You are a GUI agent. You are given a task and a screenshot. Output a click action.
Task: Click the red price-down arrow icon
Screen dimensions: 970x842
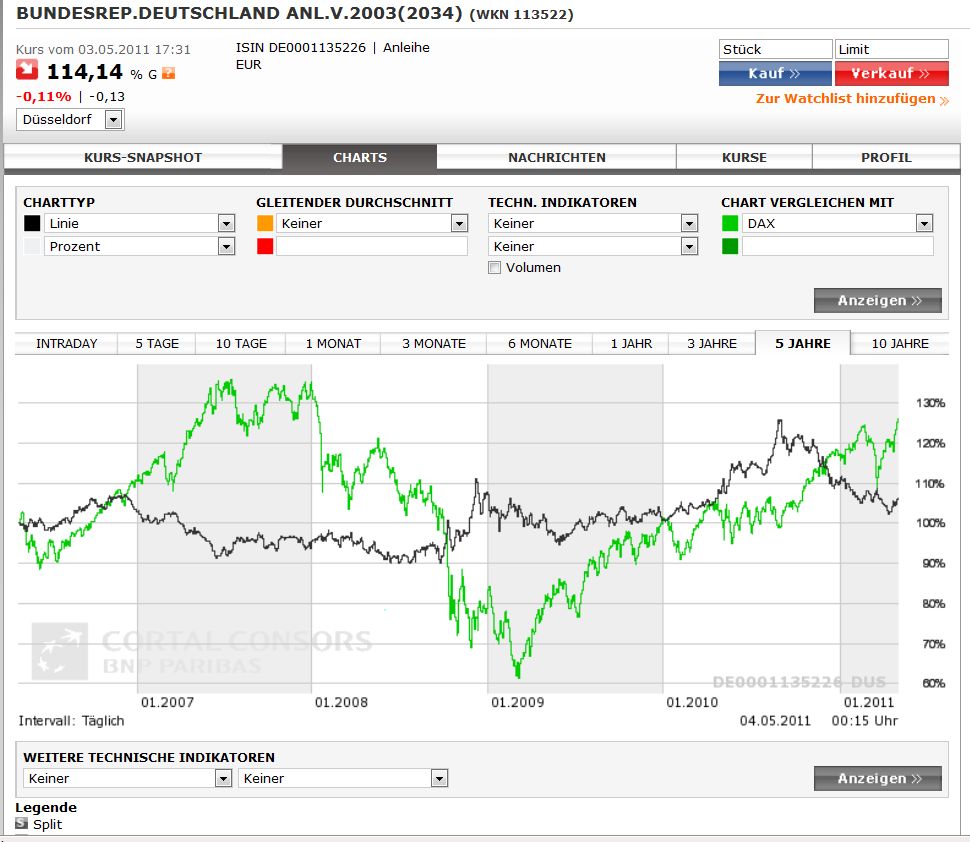click(27, 70)
